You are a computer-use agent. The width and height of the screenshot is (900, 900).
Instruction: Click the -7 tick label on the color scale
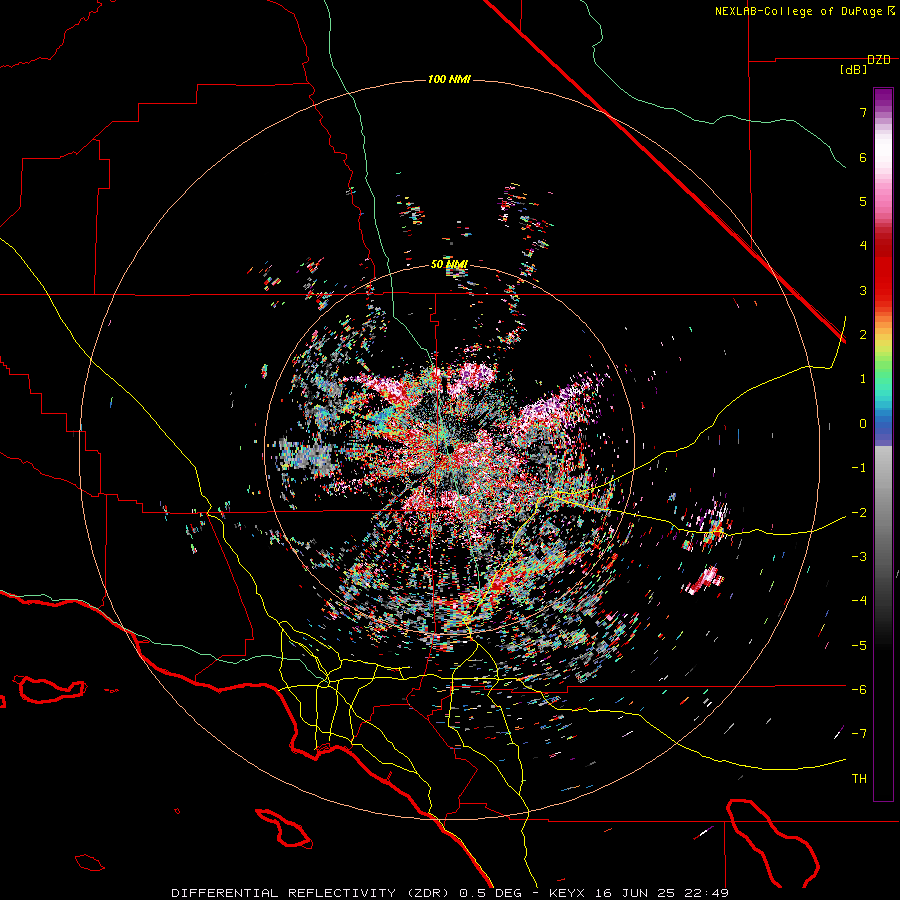point(859,734)
